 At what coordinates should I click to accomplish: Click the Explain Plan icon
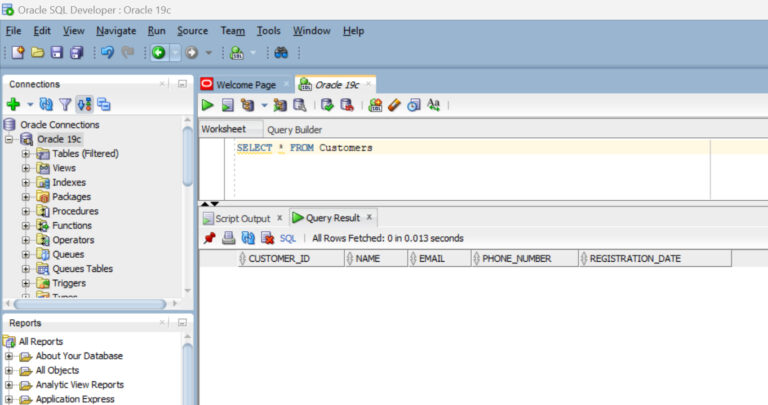(248, 105)
